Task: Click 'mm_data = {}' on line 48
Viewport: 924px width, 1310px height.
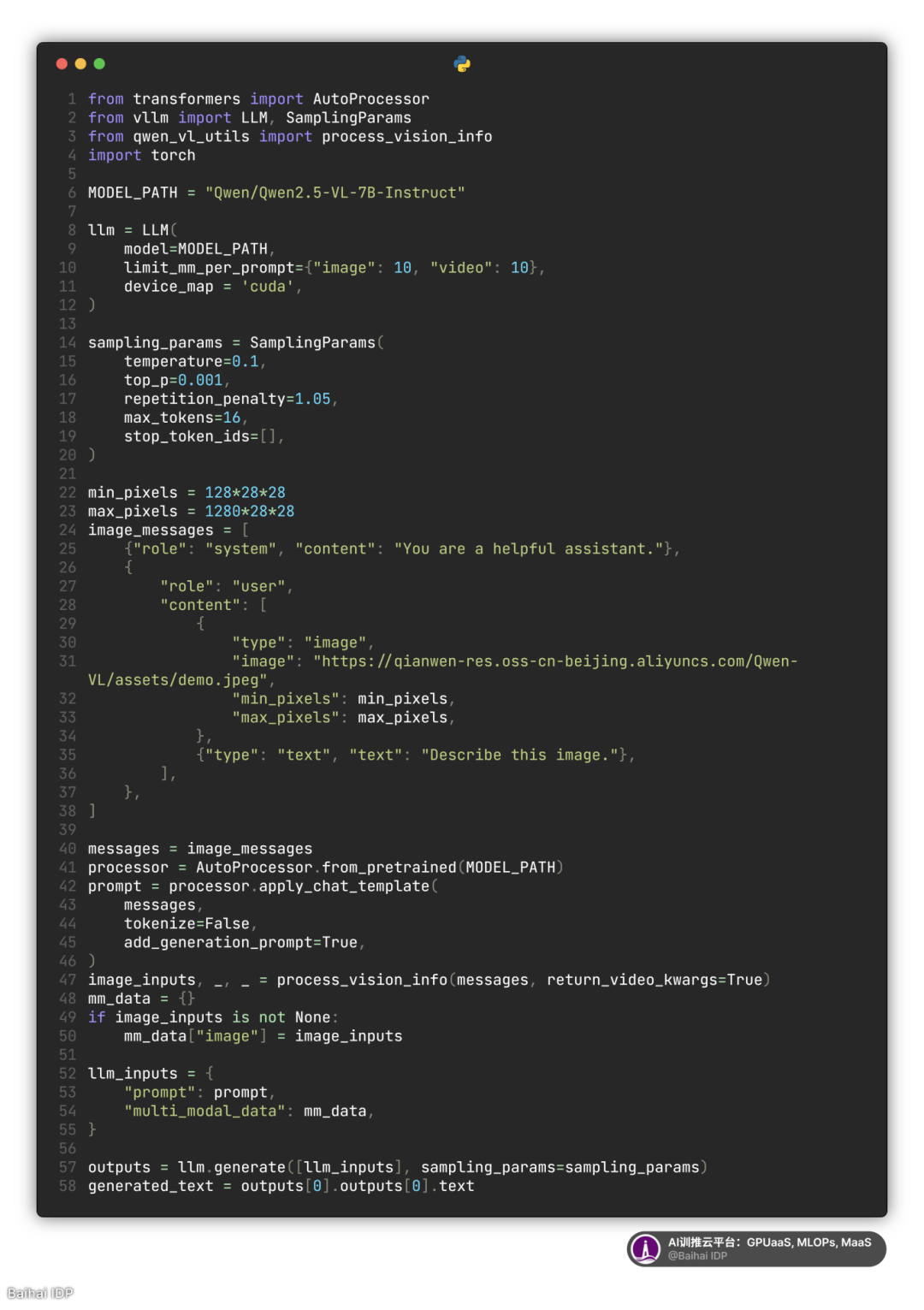Action: click(142, 999)
